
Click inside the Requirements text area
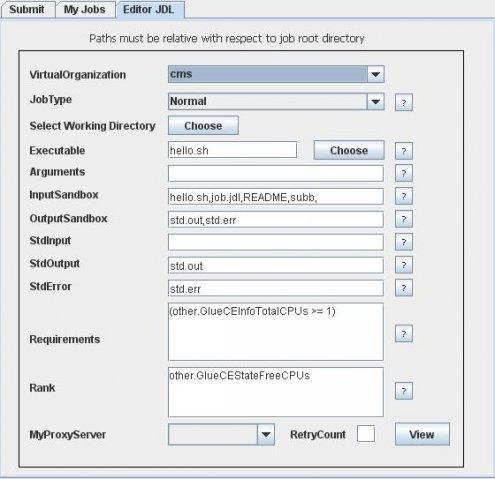[x=276, y=332]
